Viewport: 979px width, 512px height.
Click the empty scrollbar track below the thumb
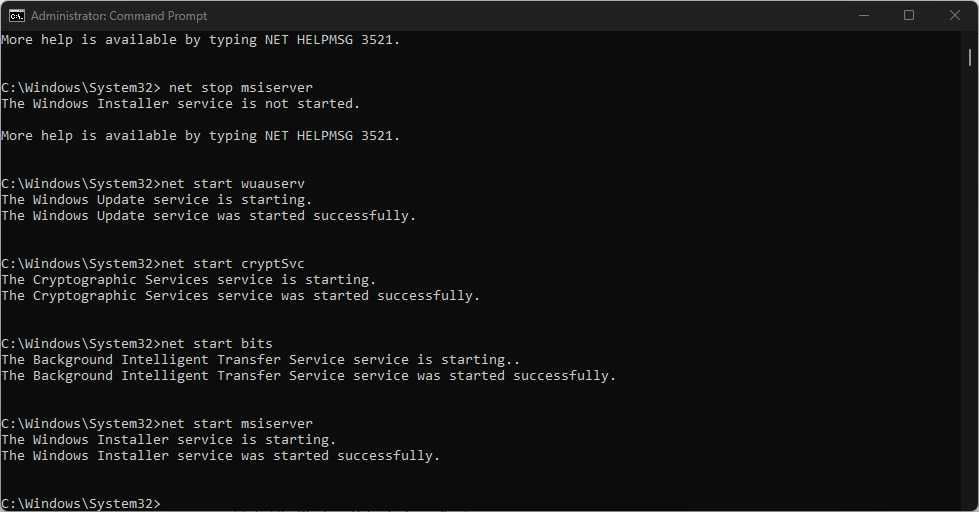pos(971,300)
